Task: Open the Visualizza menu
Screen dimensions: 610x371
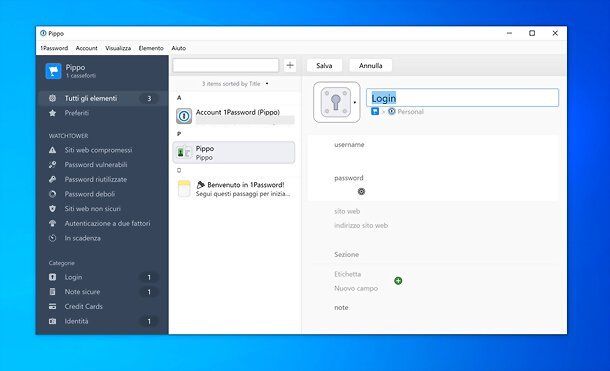Action: [x=118, y=48]
